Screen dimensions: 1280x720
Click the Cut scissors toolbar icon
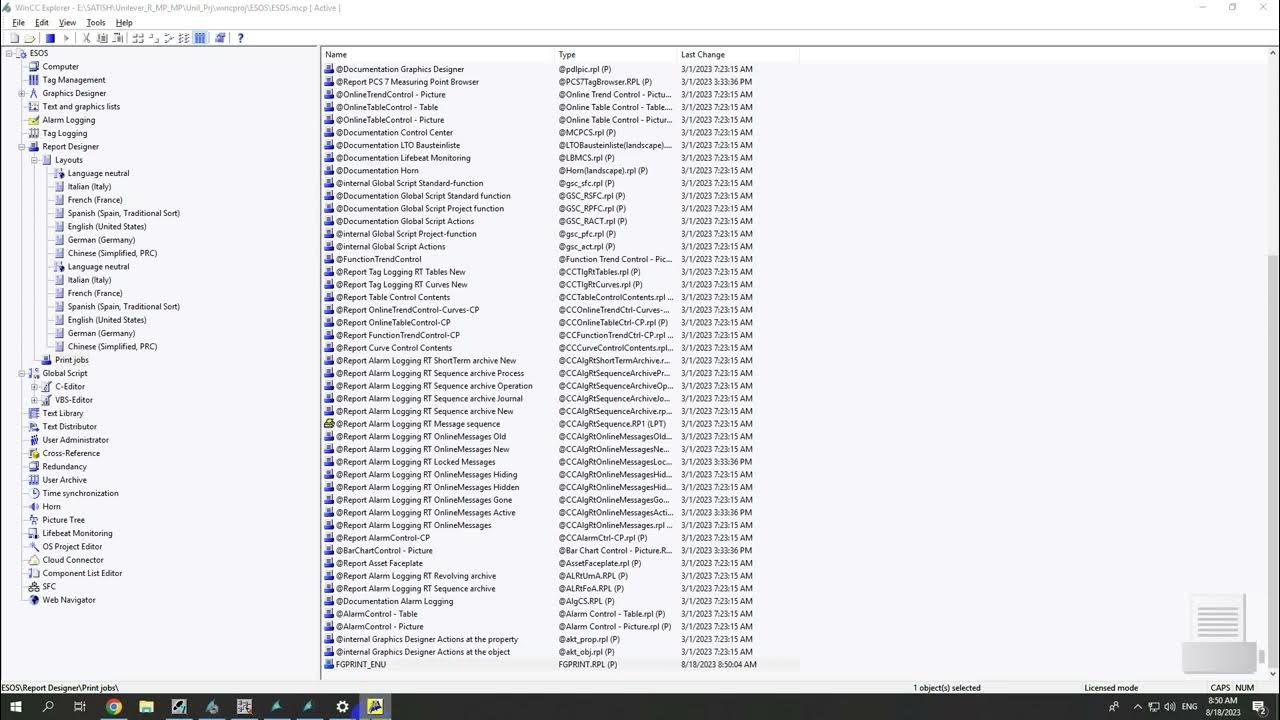pyautogui.click(x=86, y=38)
